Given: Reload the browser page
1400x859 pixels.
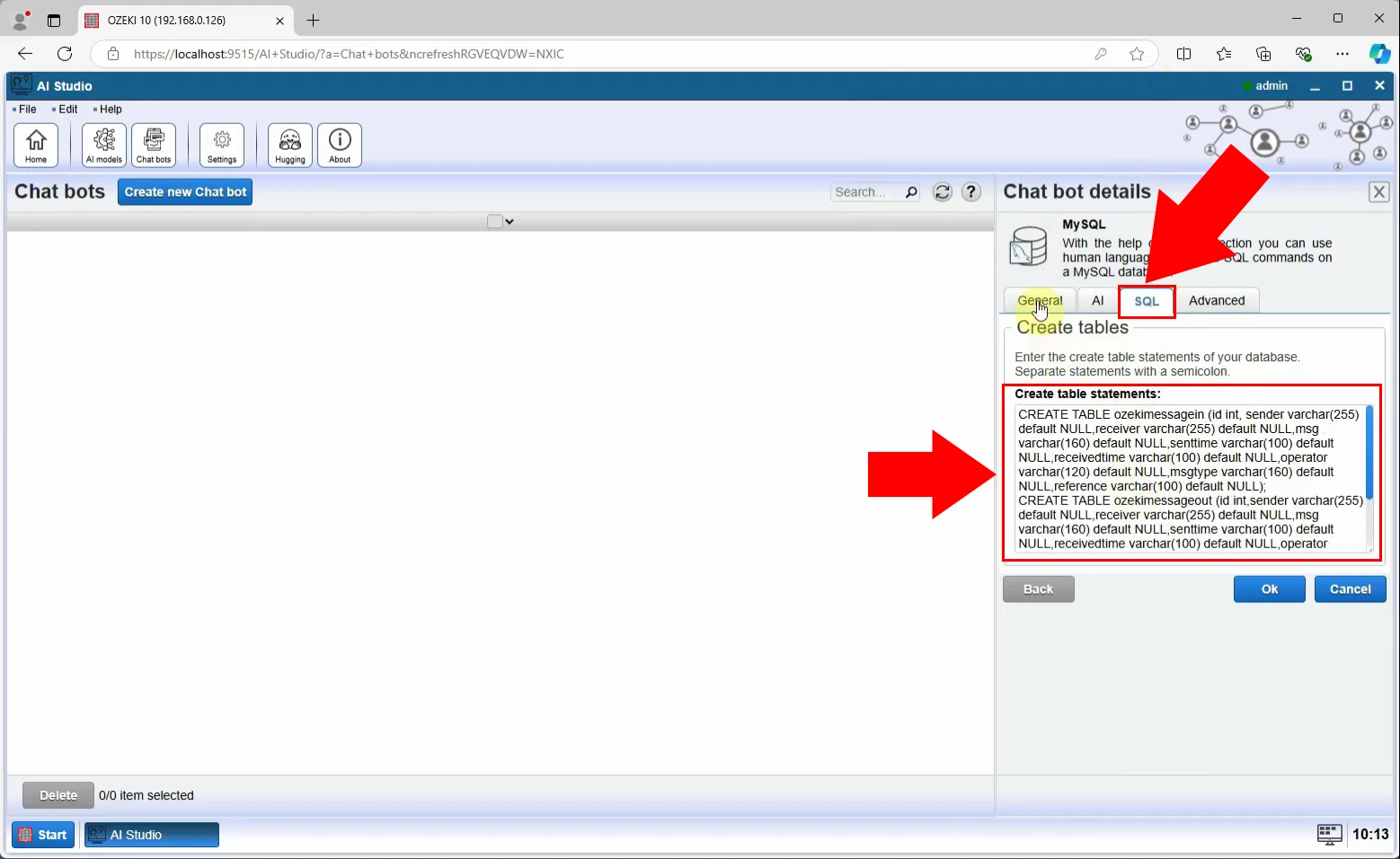Looking at the screenshot, I should pos(65,54).
